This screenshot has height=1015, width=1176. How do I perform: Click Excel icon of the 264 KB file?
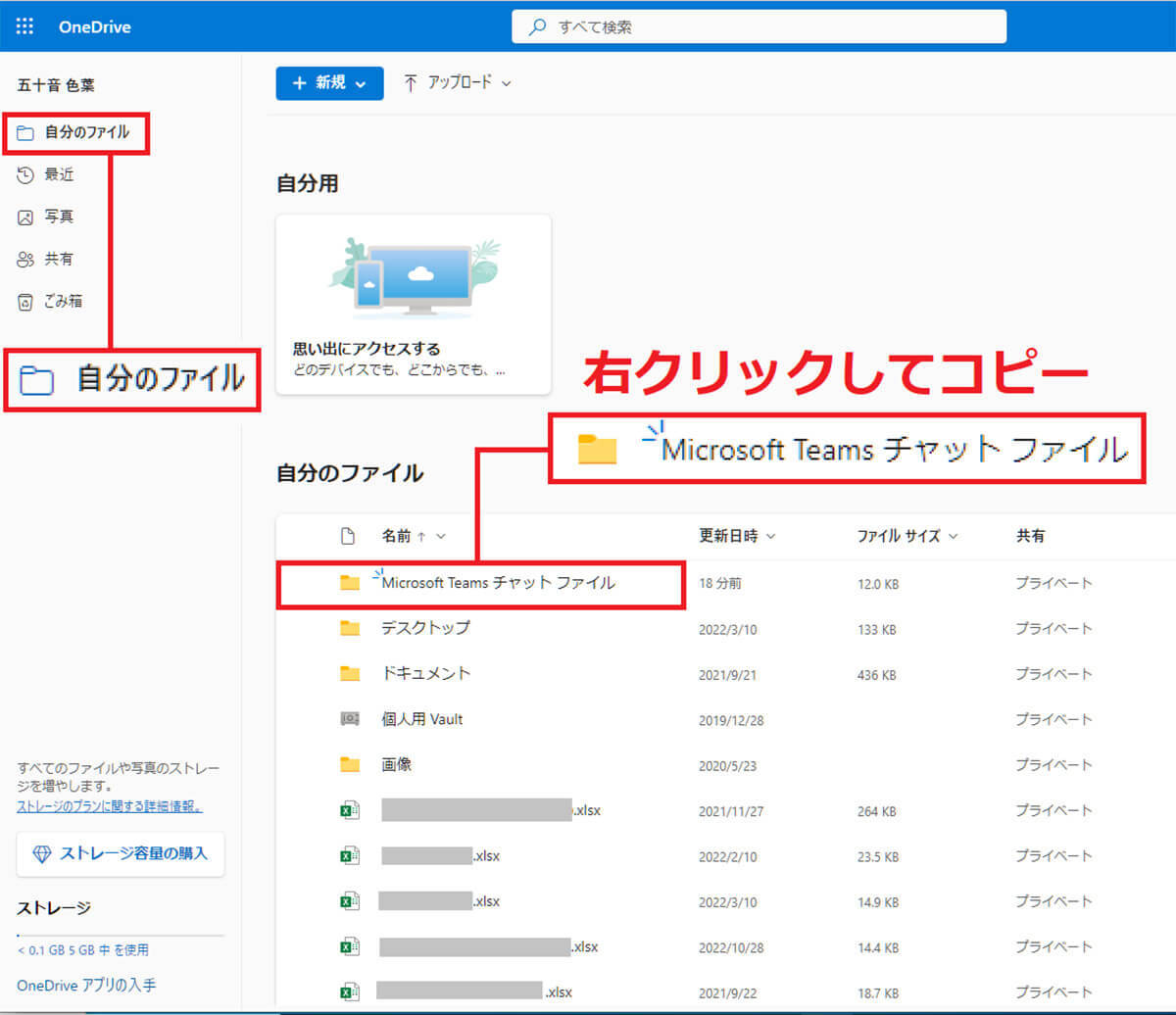[349, 810]
